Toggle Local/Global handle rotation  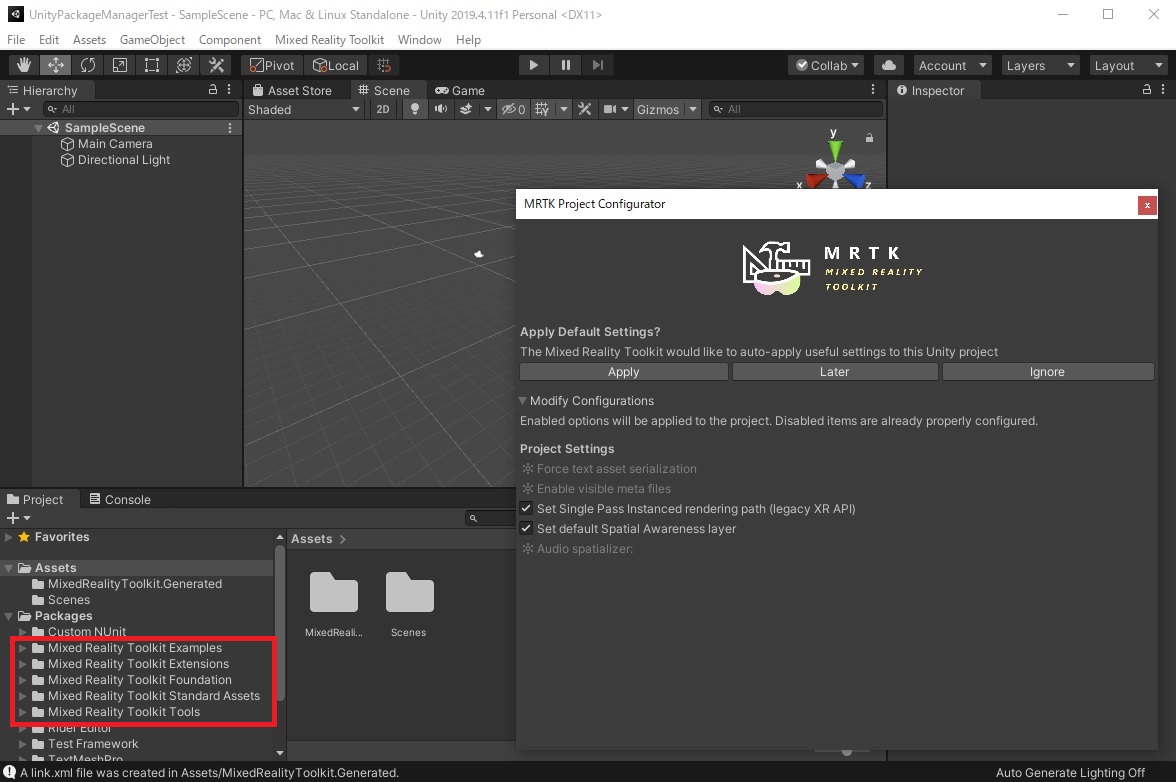(x=335, y=65)
